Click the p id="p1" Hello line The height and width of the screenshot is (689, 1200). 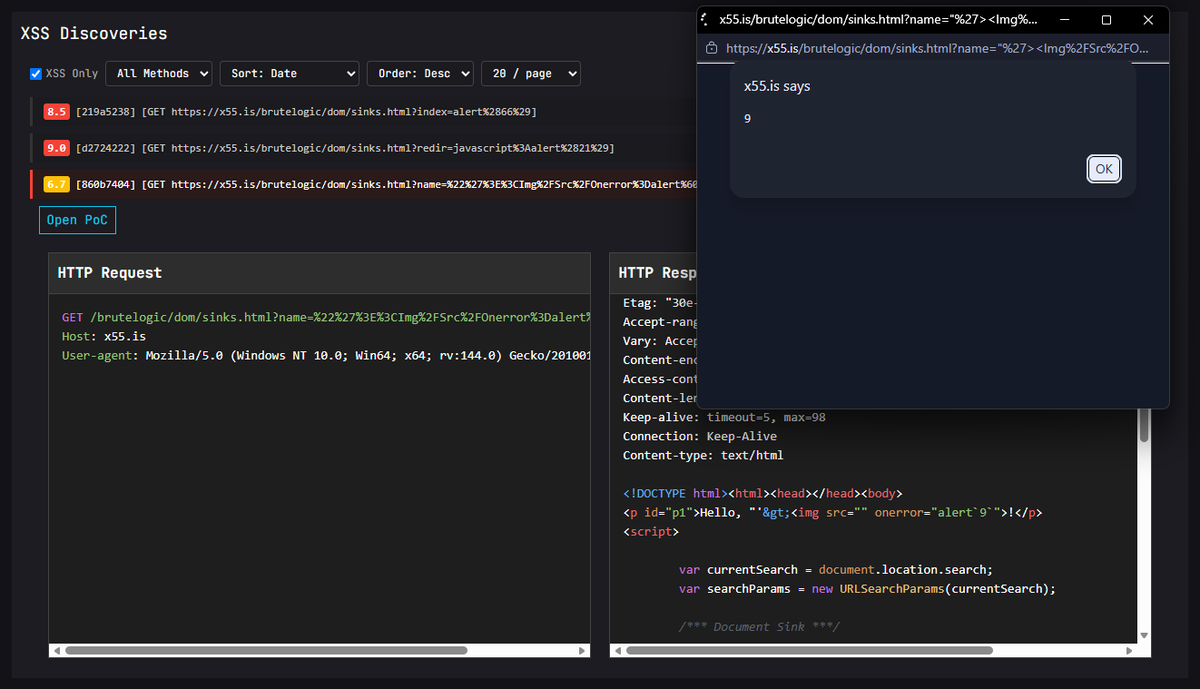click(x=833, y=512)
